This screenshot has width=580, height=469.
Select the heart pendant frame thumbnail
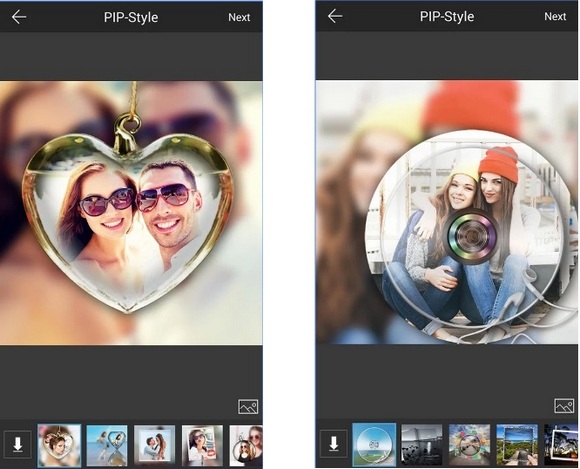click(x=59, y=445)
